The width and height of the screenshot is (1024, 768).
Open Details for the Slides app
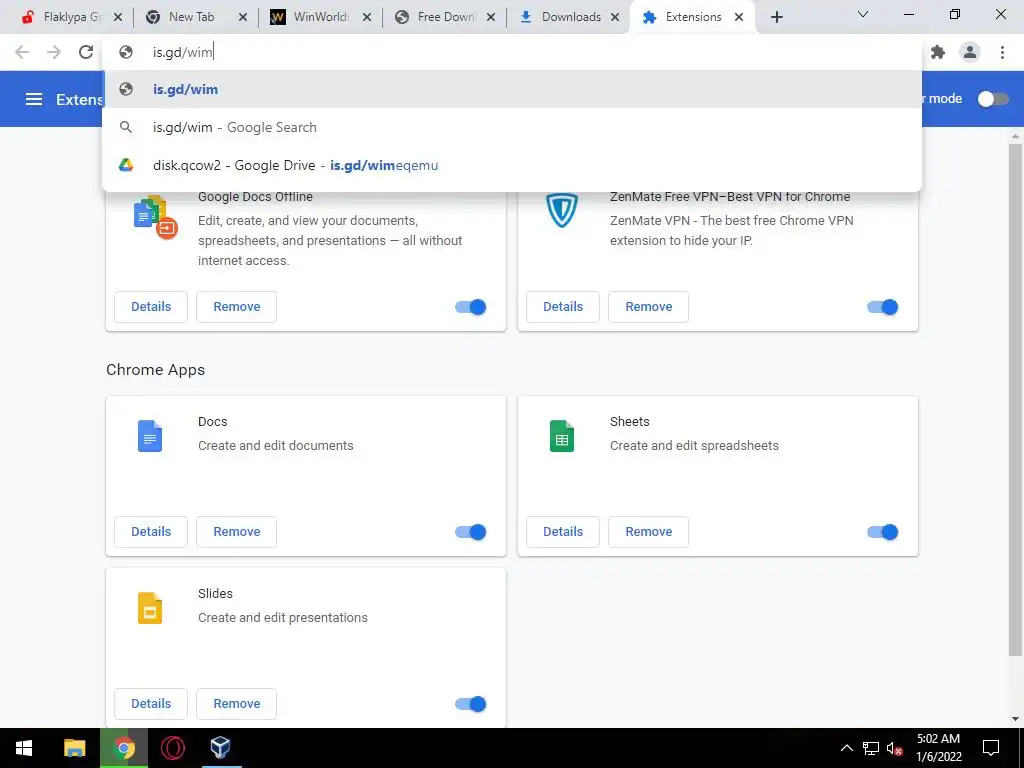[x=151, y=704]
